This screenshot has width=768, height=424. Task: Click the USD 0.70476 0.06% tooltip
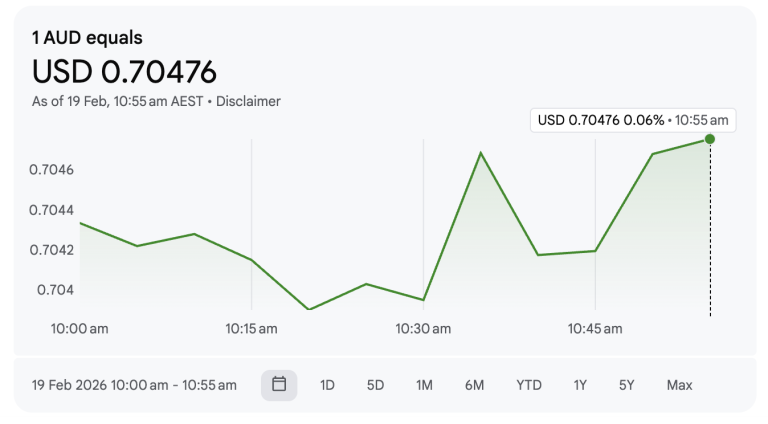pyautogui.click(x=634, y=120)
